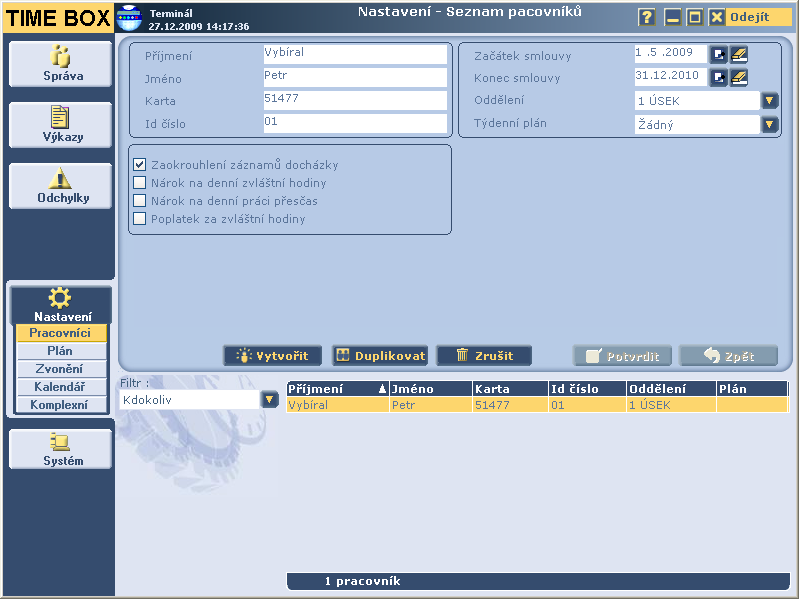This screenshot has height=599, width=799.
Task: Select the Vybíral cell in table
Action: [337, 405]
